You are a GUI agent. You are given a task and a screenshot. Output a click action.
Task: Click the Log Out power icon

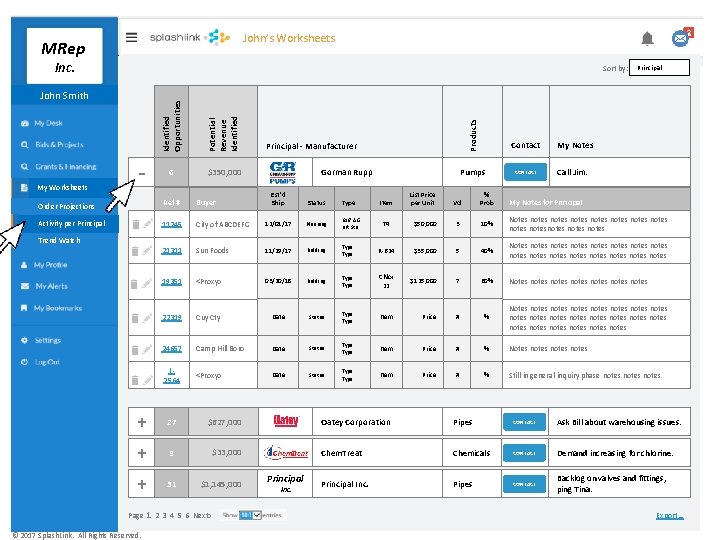point(24,362)
